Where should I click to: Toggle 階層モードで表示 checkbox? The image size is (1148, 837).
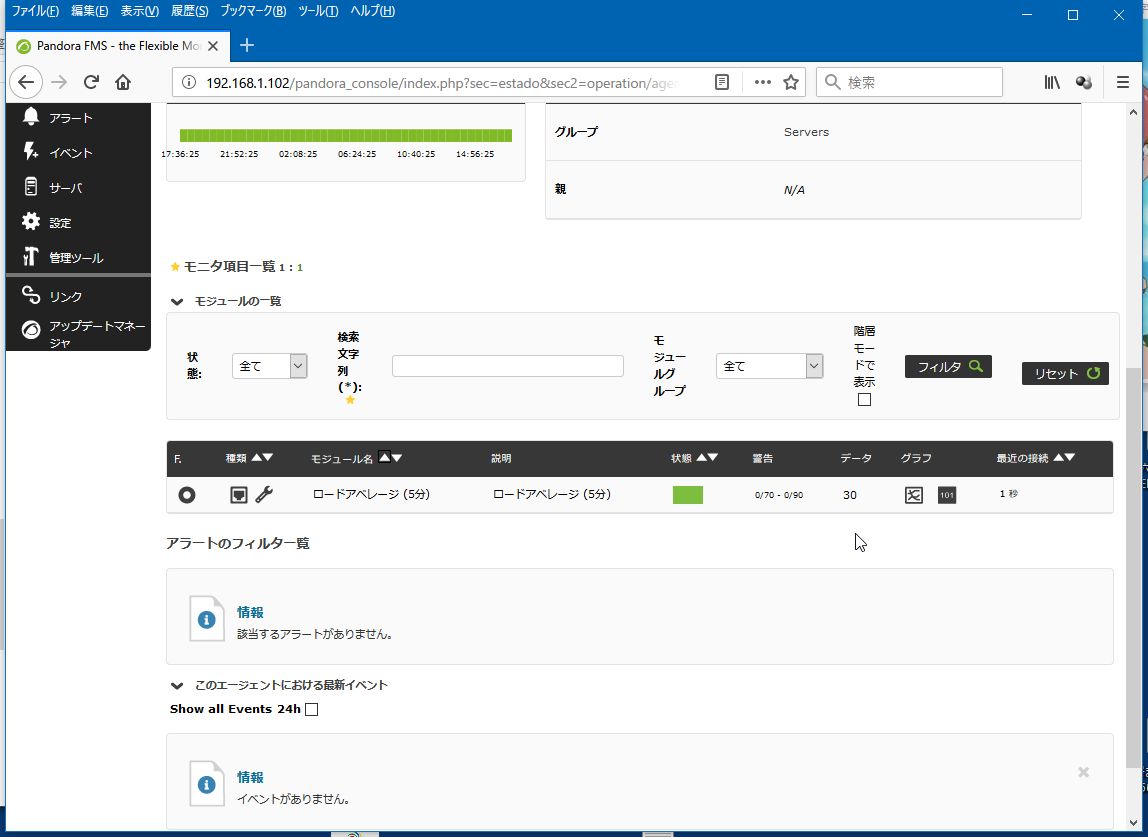coord(865,400)
